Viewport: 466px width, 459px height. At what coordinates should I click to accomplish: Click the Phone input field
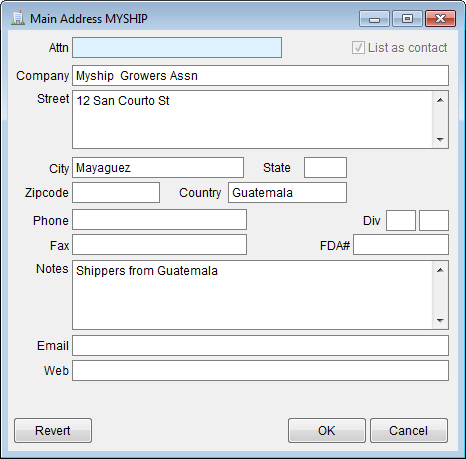click(x=159, y=220)
